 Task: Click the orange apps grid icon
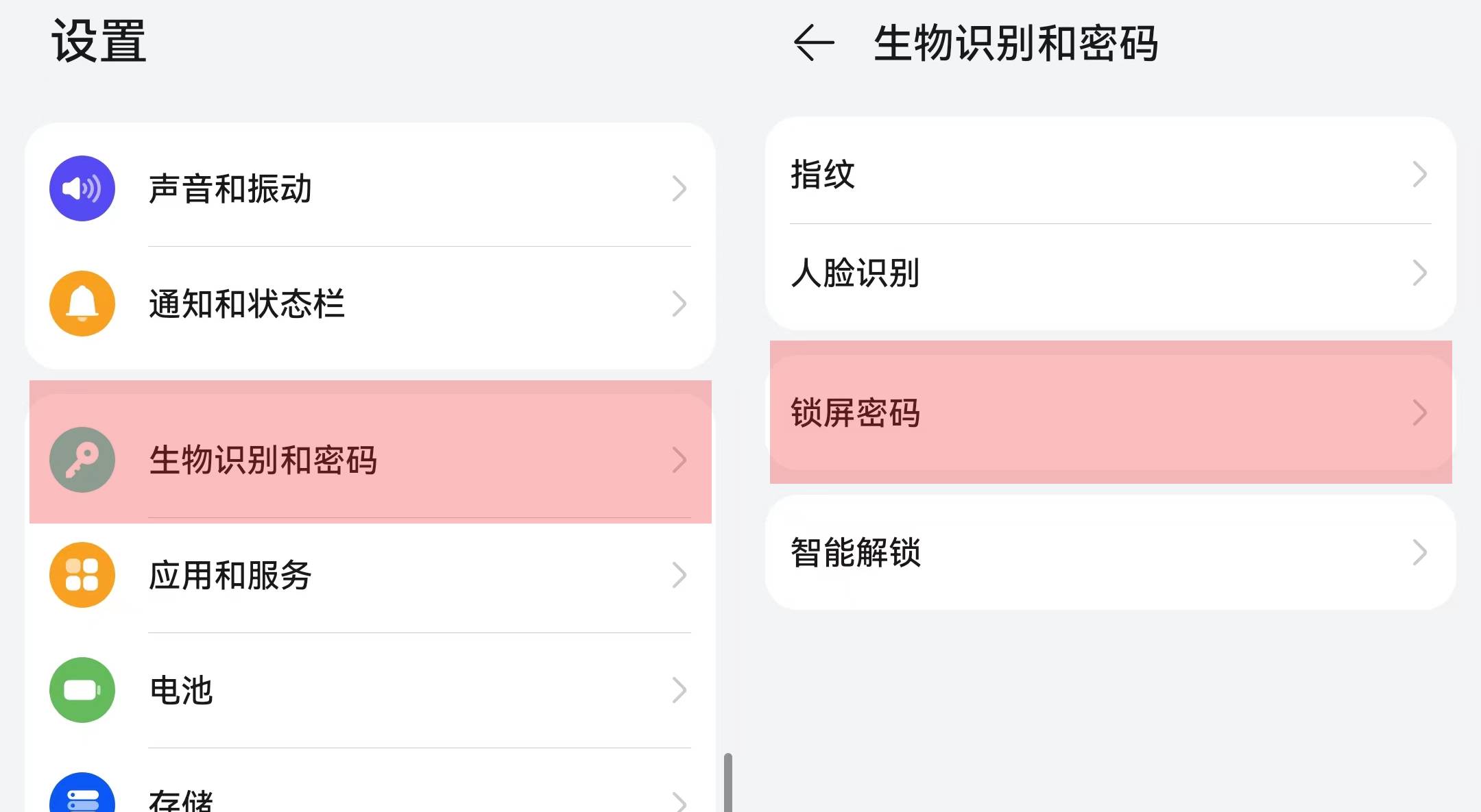(82, 575)
